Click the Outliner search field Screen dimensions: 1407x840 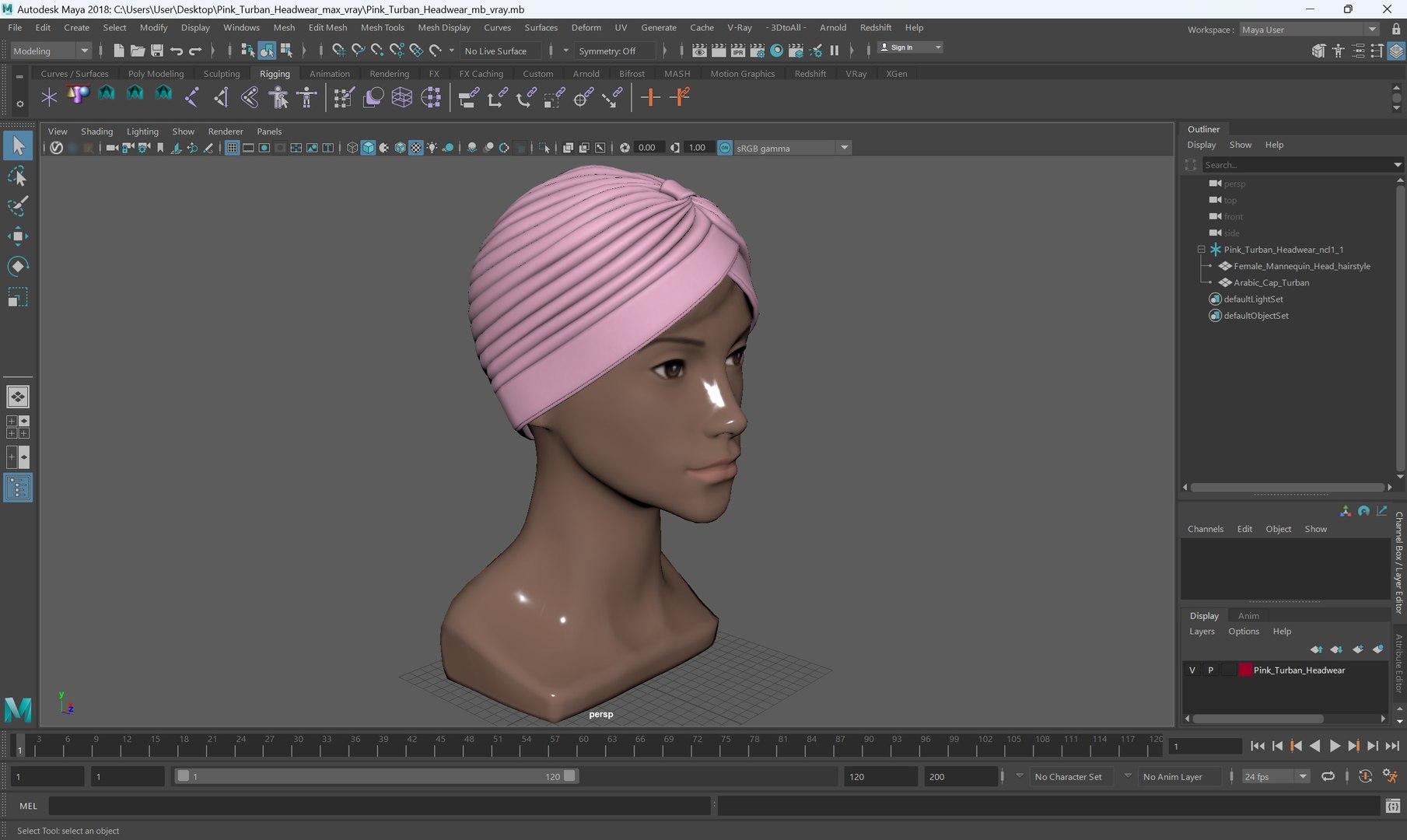click(x=1297, y=165)
